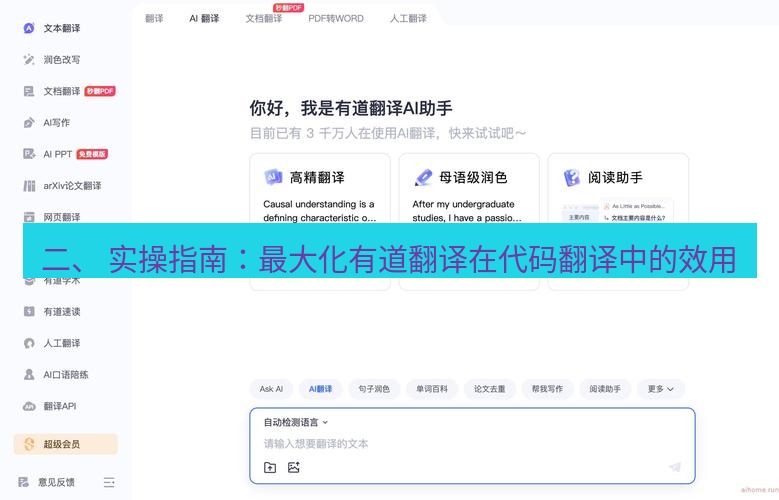Open the 意见反馈 feedback icon
779x500 pixels.
(23, 482)
